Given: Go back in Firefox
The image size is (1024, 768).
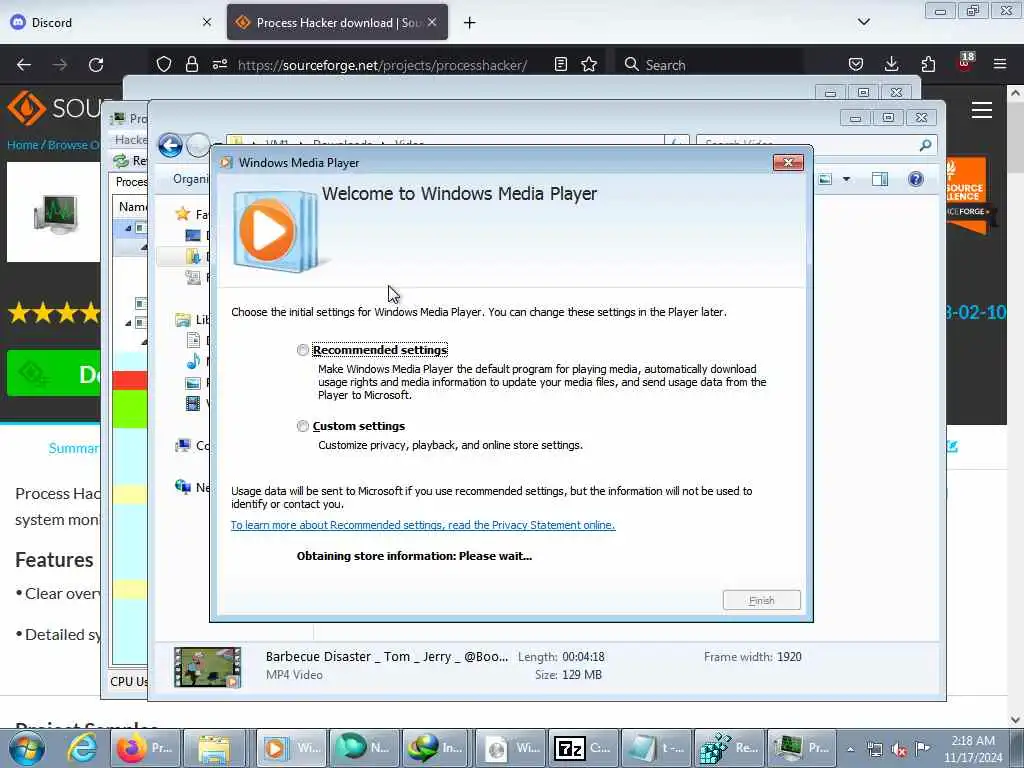Looking at the screenshot, I should tap(24, 65).
